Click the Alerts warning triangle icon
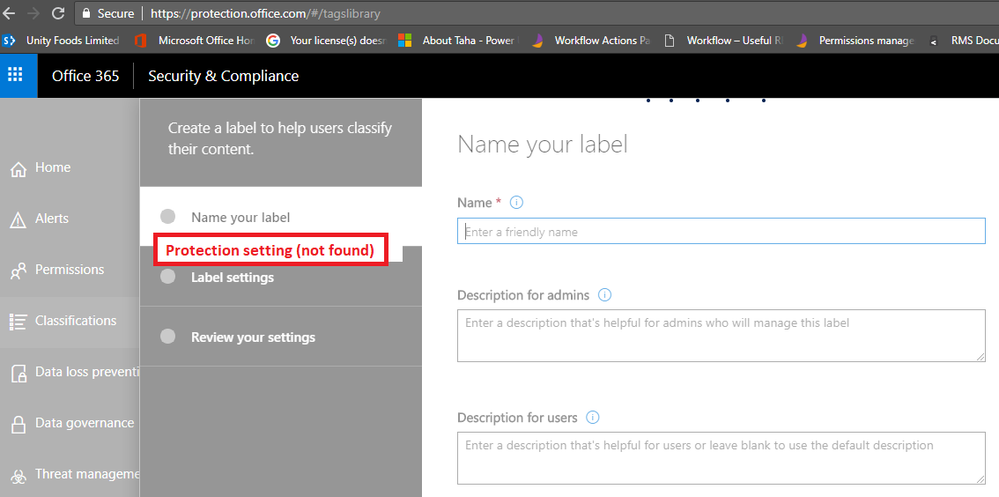Viewport: 999px width, 497px height. point(18,220)
